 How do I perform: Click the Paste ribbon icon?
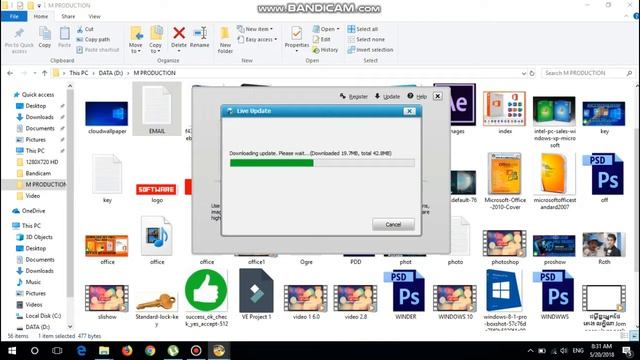pyautogui.click(x=64, y=37)
